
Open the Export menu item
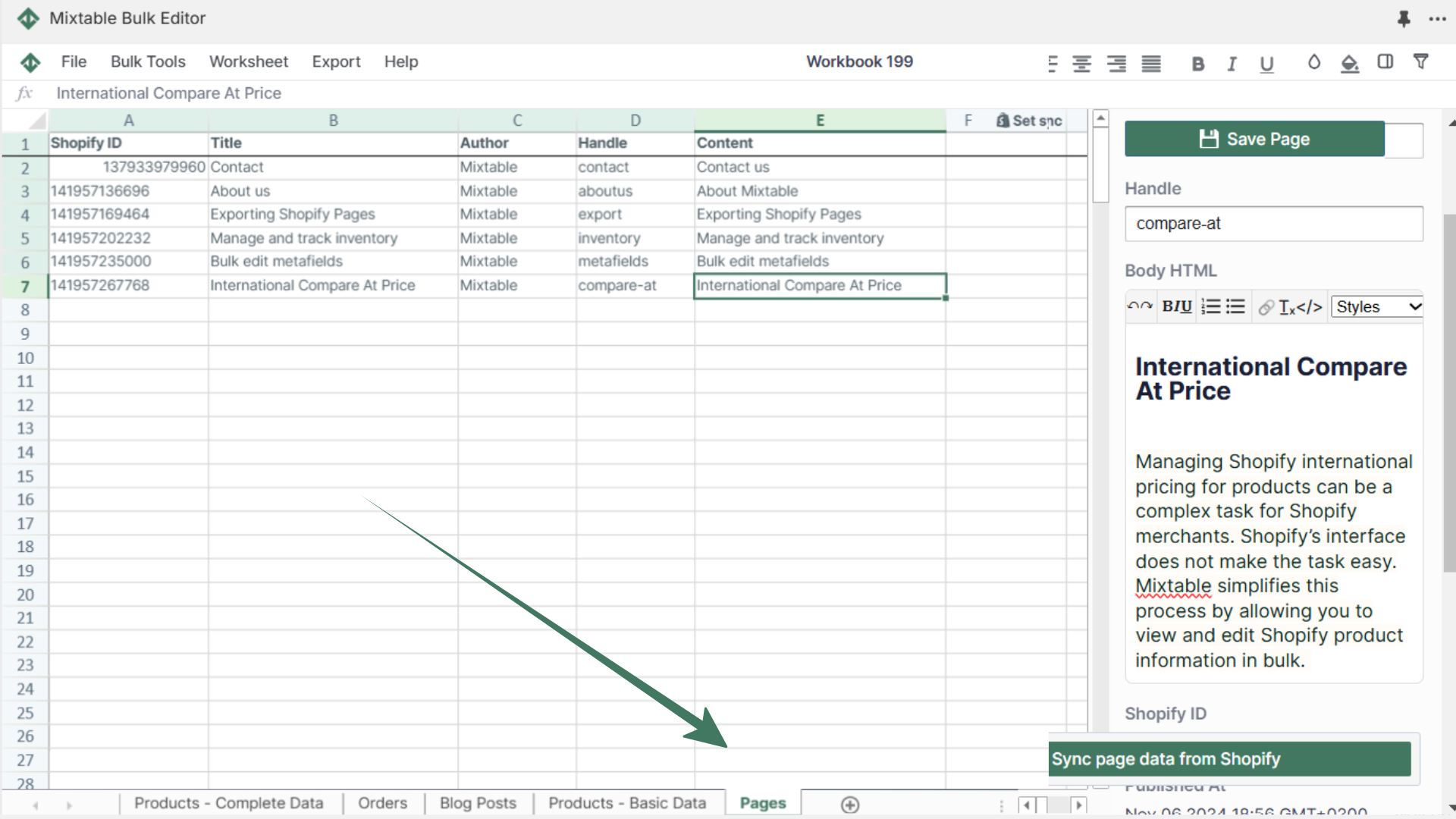pyautogui.click(x=335, y=62)
